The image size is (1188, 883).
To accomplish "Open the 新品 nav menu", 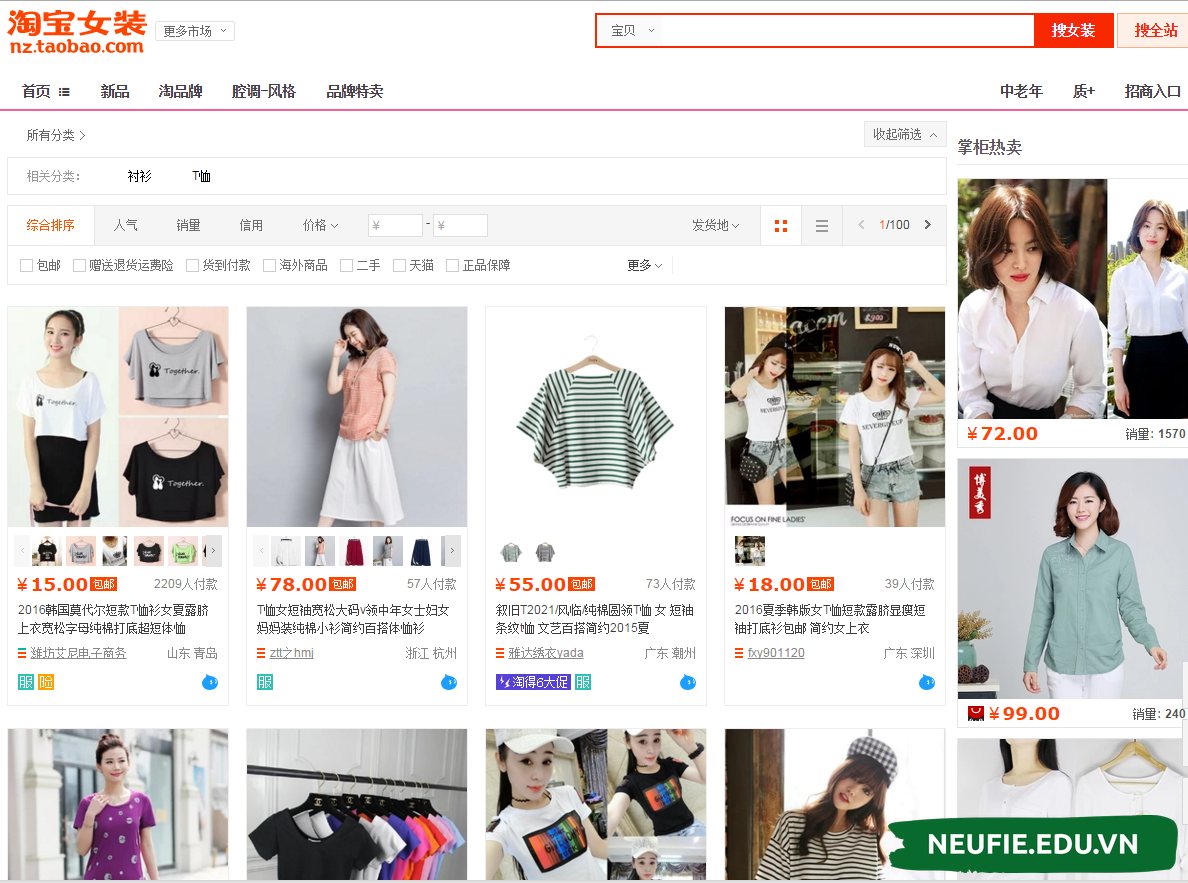I will (x=114, y=92).
